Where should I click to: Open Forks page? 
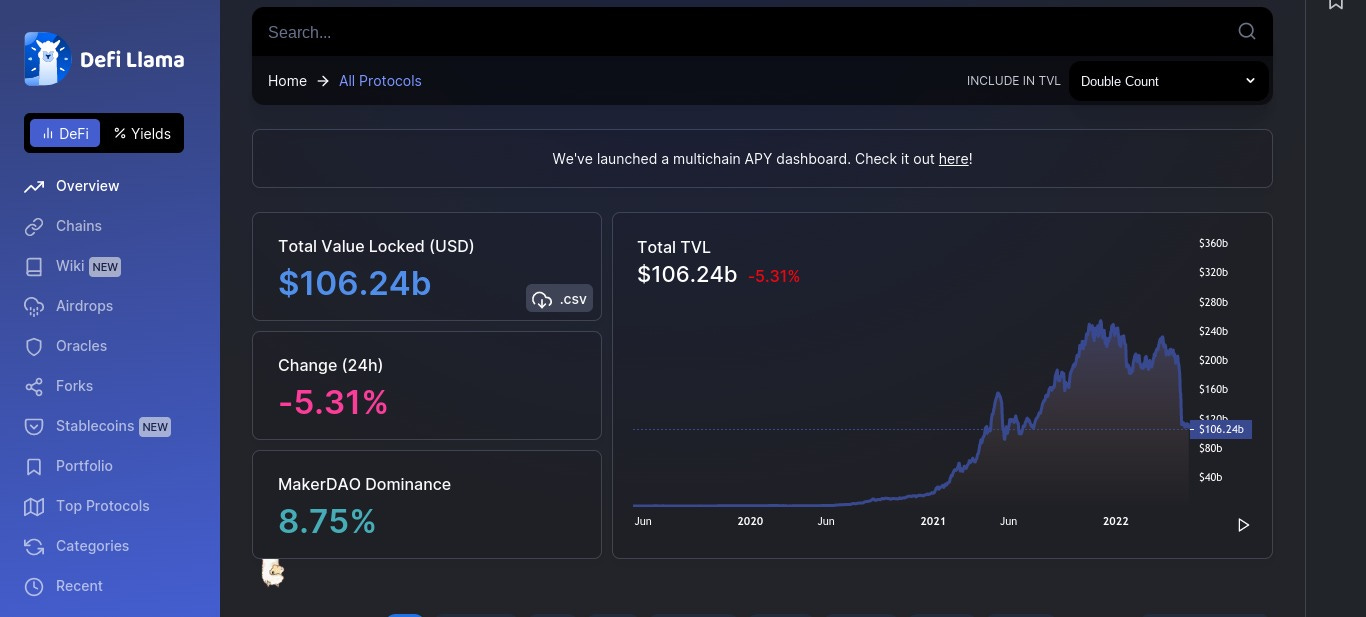[x=74, y=386]
